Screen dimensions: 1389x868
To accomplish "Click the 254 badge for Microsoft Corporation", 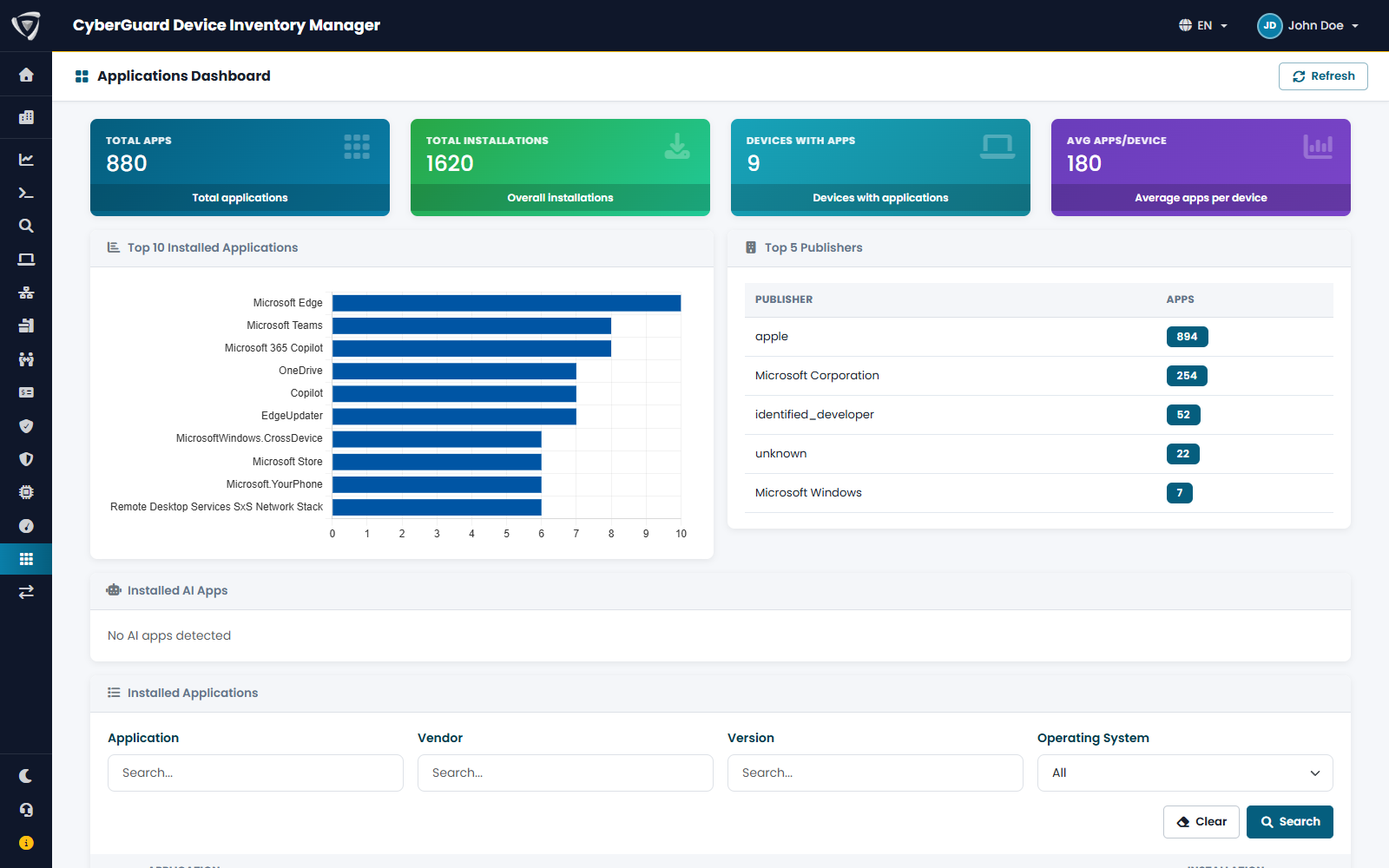I will pyautogui.click(x=1187, y=376).
